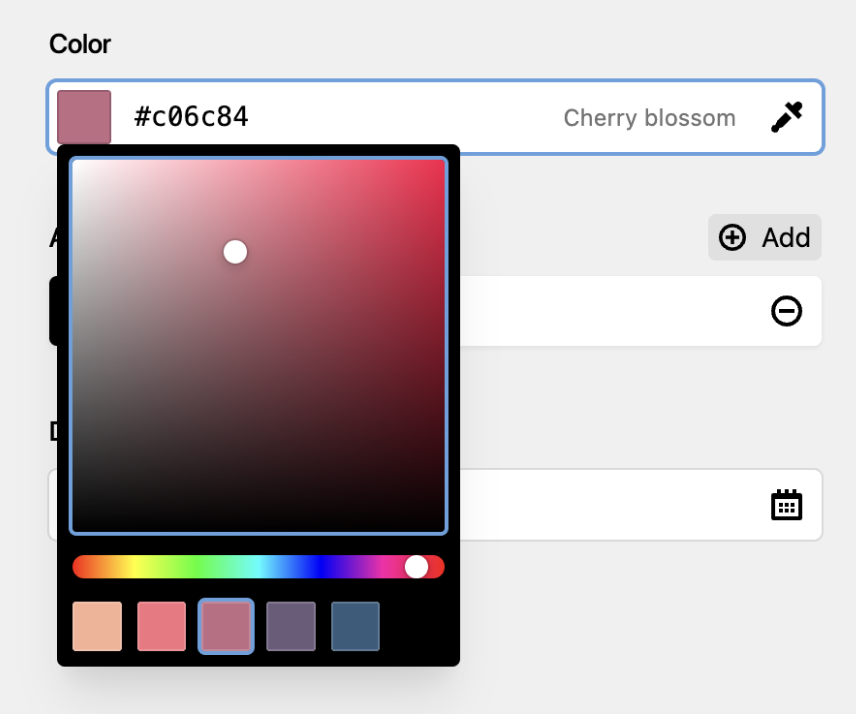Viewport: 856px width, 714px height.
Task: Set hue slider to the deep blue region
Action: pyautogui.click(x=322, y=567)
